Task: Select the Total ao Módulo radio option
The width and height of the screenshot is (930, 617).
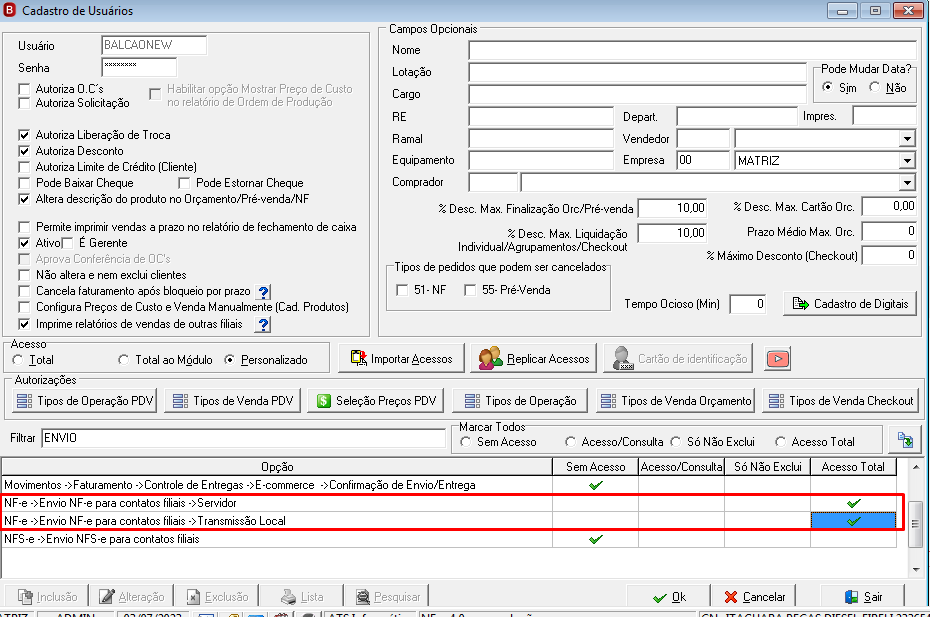Action: [123, 360]
